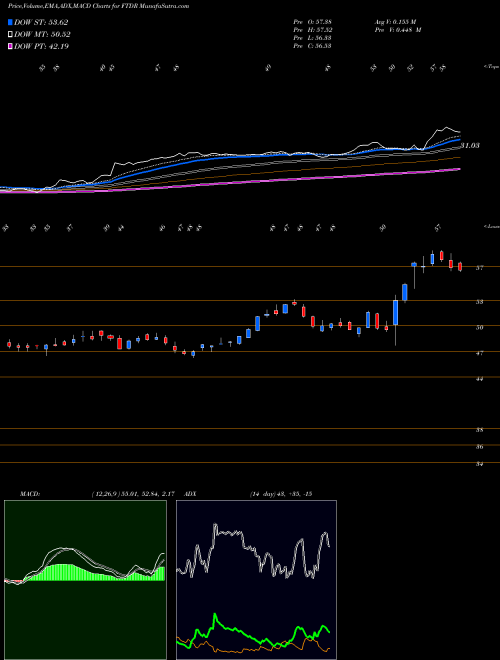Click the 44 price axis label
Viewport: 500px width, 660px height.
(479, 379)
